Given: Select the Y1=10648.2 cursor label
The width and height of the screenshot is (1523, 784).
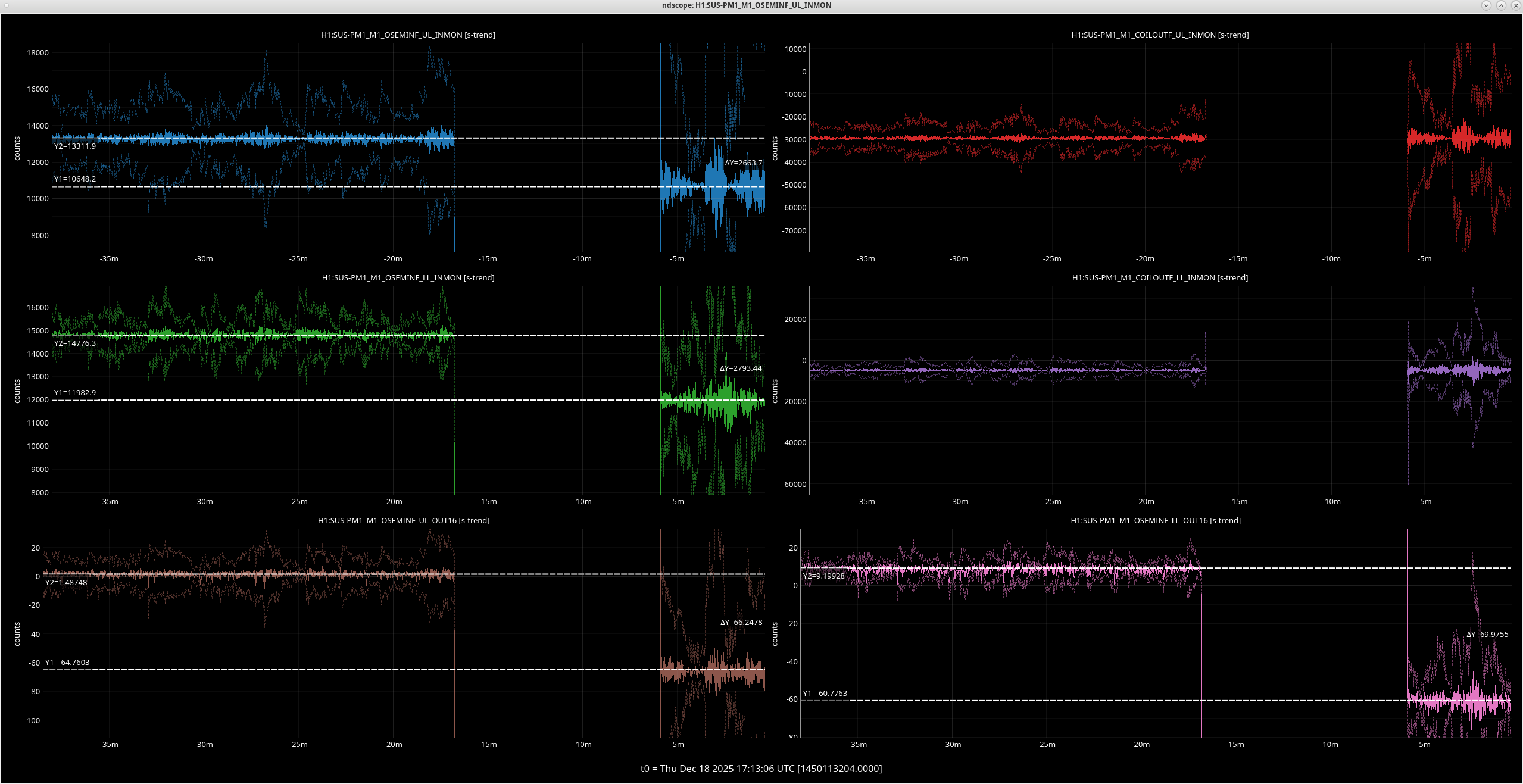Looking at the screenshot, I should [75, 179].
